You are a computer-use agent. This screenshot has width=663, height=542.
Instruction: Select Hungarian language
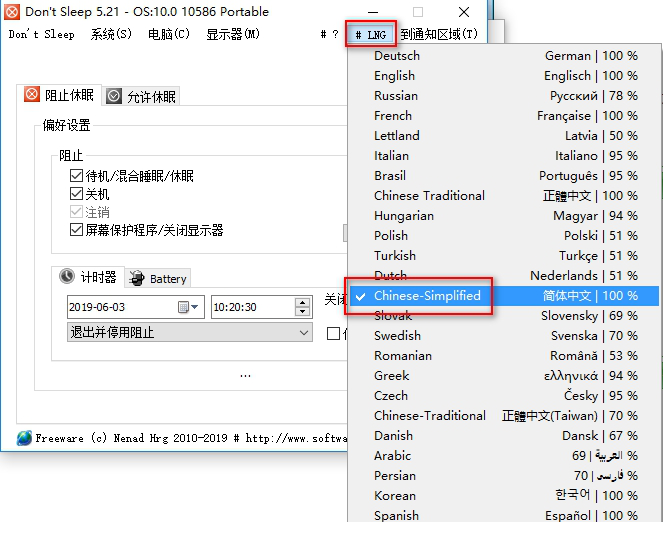[506, 216]
